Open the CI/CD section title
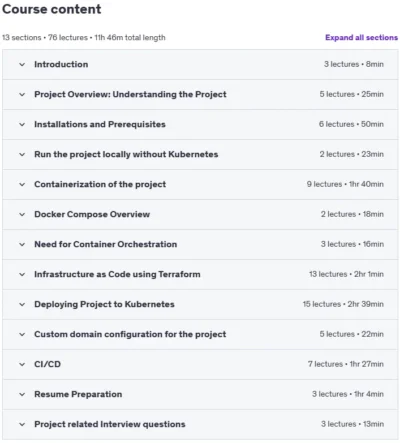This screenshot has width=400, height=443. [x=47, y=364]
